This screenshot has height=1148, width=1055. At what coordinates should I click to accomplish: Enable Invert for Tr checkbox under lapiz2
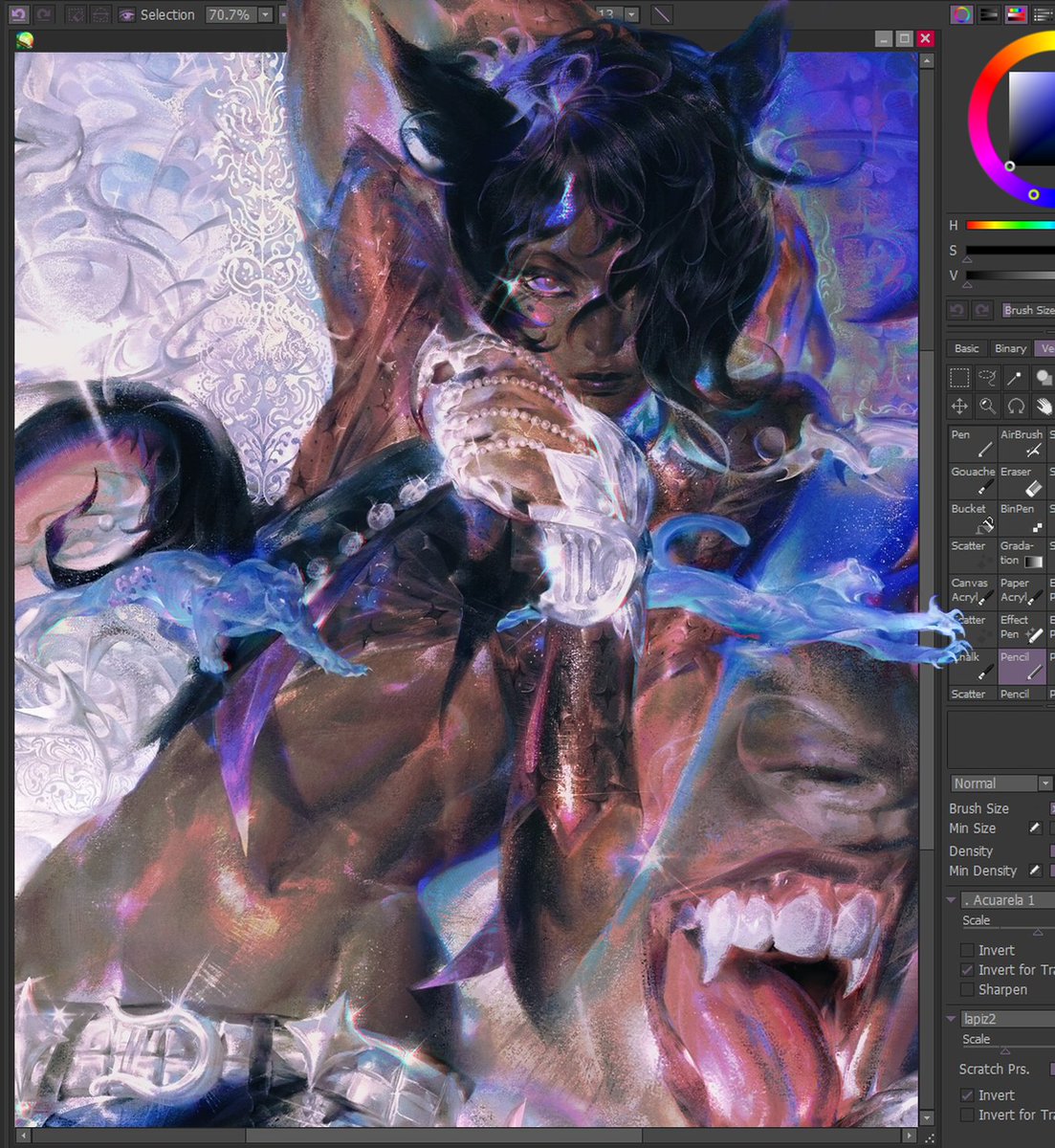pos(967,1115)
